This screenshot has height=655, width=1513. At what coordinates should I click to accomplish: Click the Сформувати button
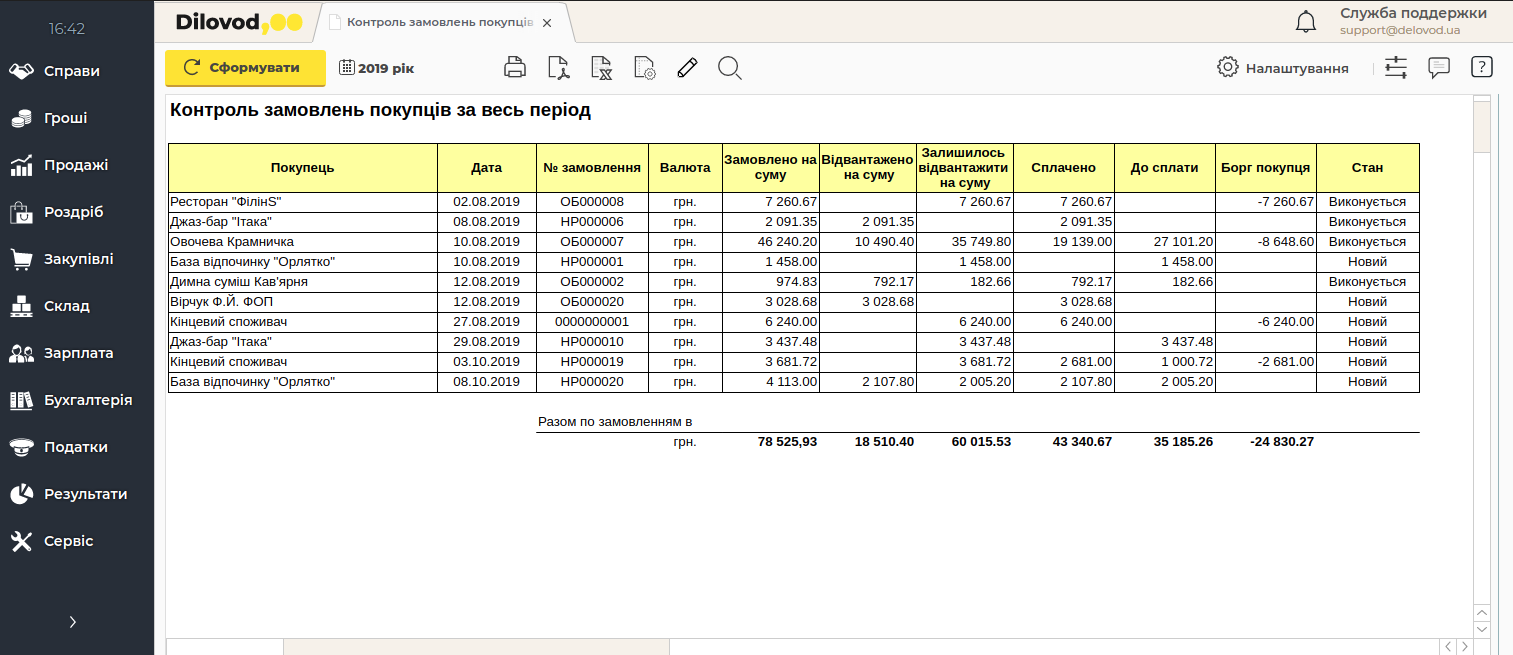click(245, 68)
